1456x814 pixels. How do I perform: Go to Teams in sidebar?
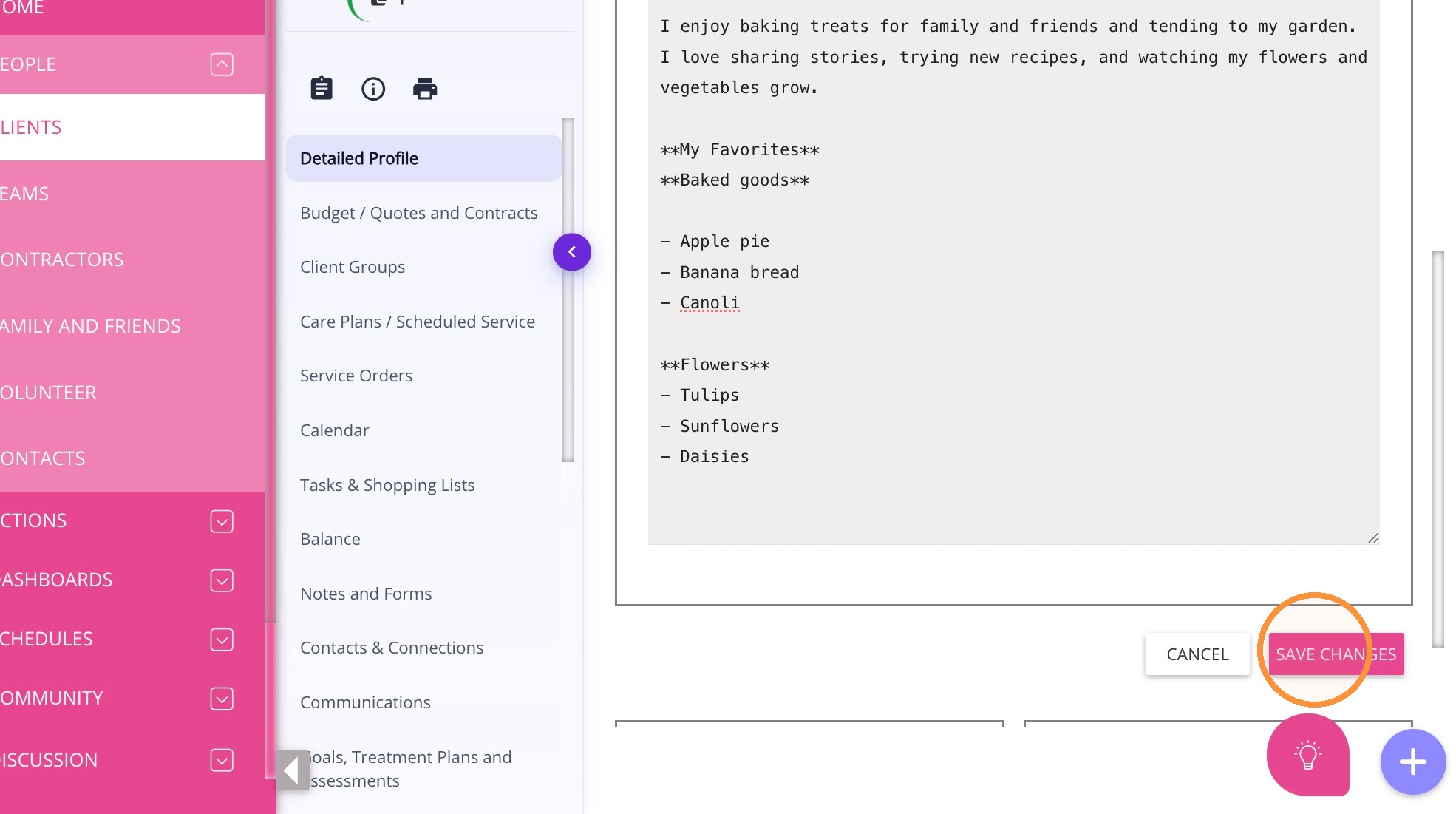(x=132, y=194)
